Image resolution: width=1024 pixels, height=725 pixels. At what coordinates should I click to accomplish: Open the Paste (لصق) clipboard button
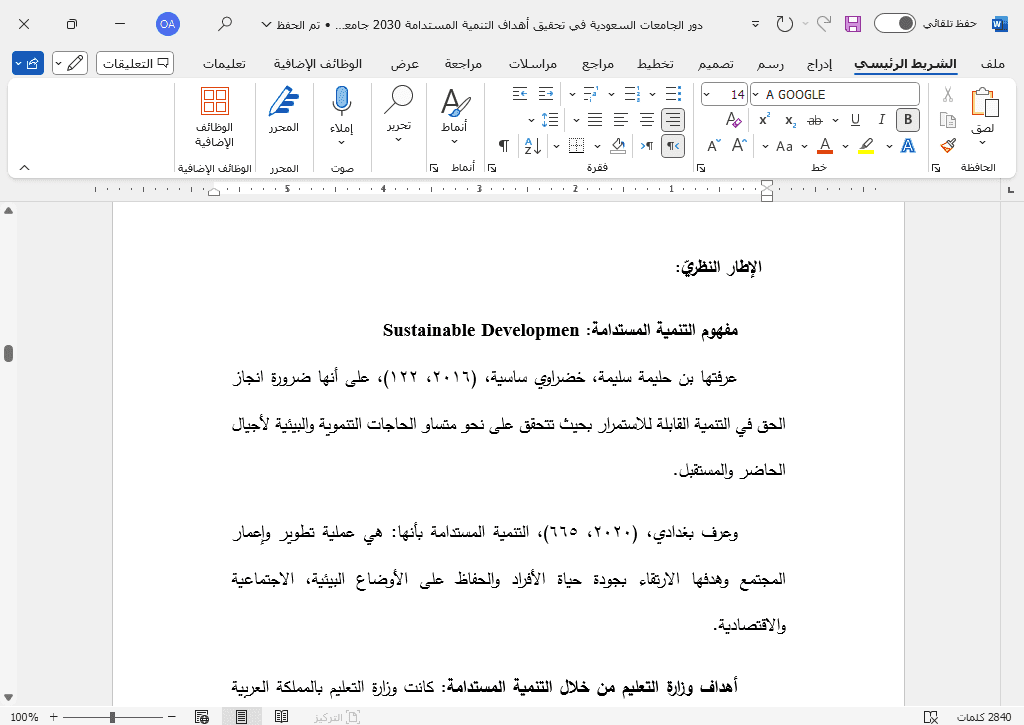(x=984, y=111)
